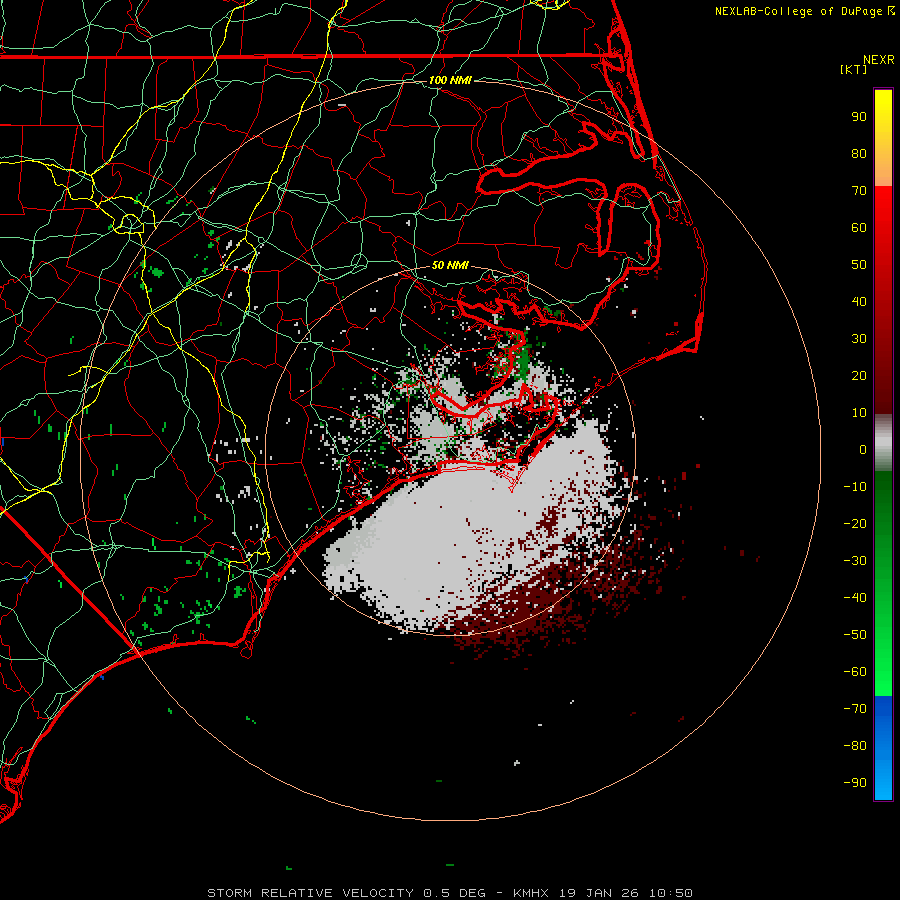
Task: Click the -60 value on velocity scale
Action: tap(855, 672)
